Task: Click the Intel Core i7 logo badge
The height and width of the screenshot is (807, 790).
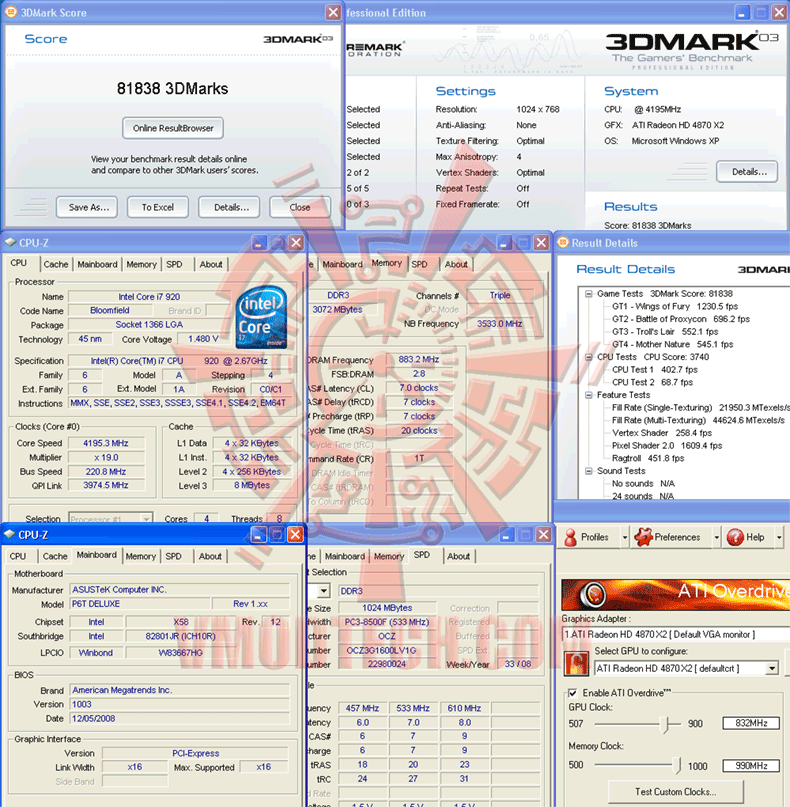Action: tap(261, 318)
